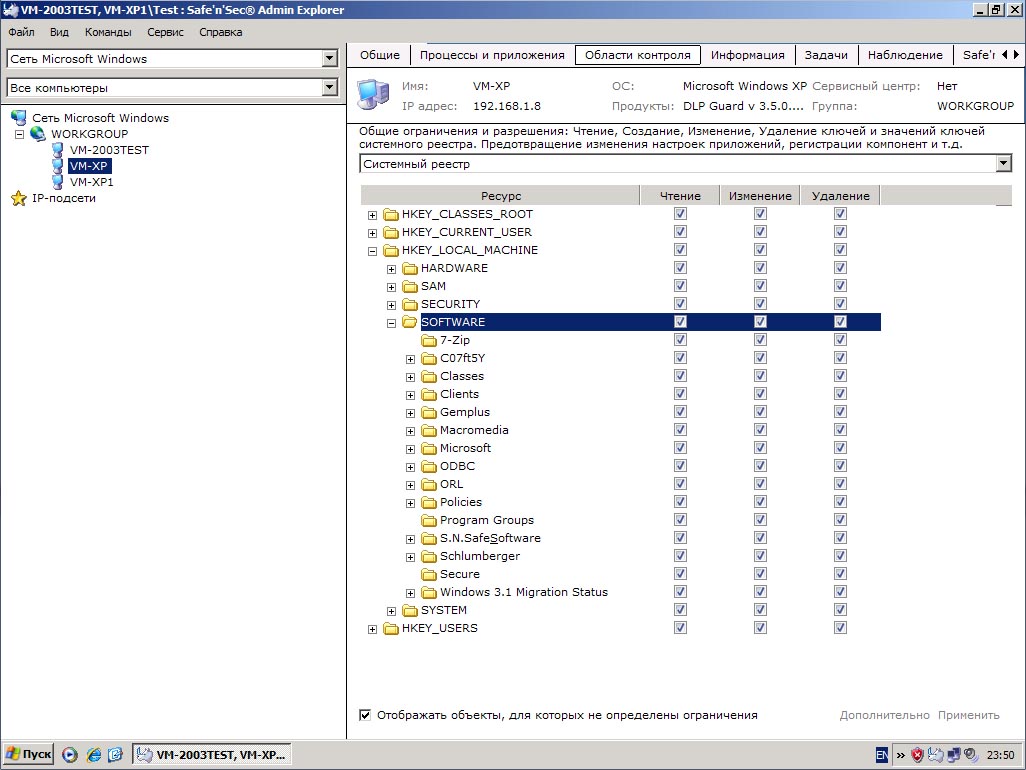
Task: Click the HKEY_CLASSES_ROOT folder icon
Action: click(391, 214)
